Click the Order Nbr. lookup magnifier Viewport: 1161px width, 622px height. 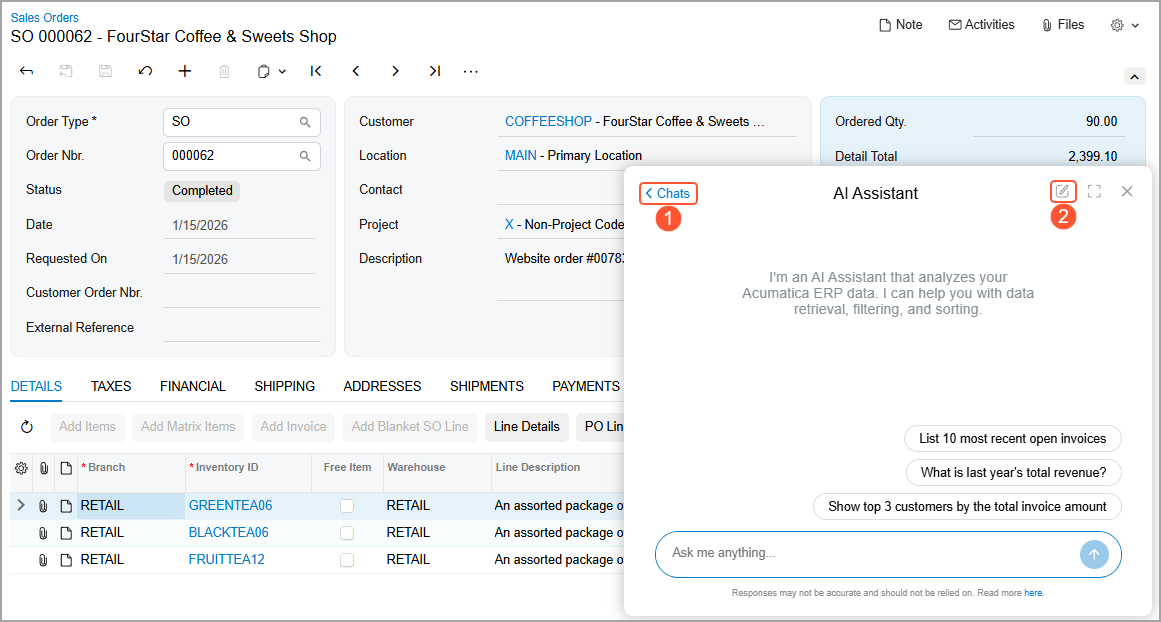305,156
